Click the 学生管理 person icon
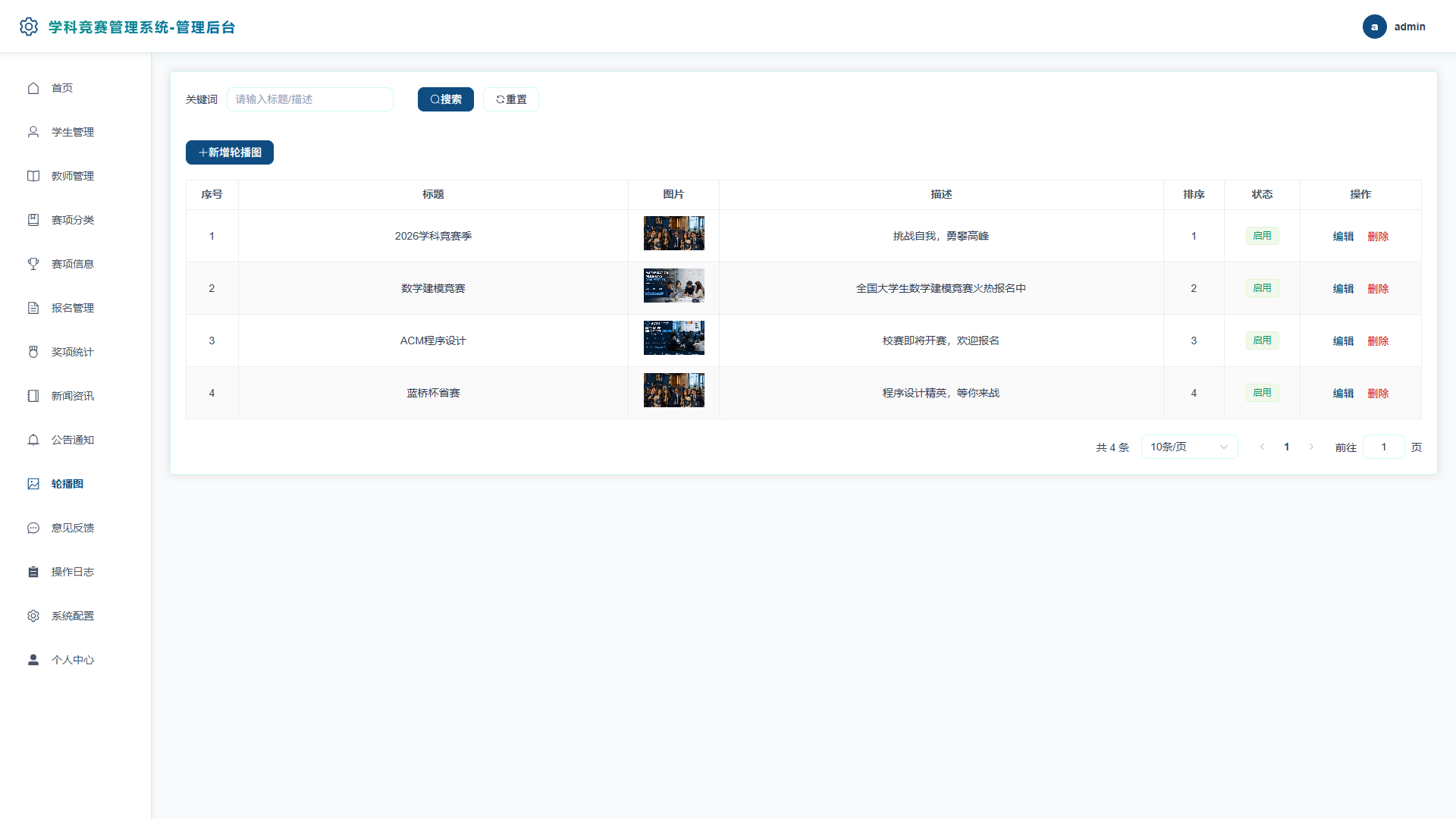Screen dimensions: 1456x819 tap(33, 132)
